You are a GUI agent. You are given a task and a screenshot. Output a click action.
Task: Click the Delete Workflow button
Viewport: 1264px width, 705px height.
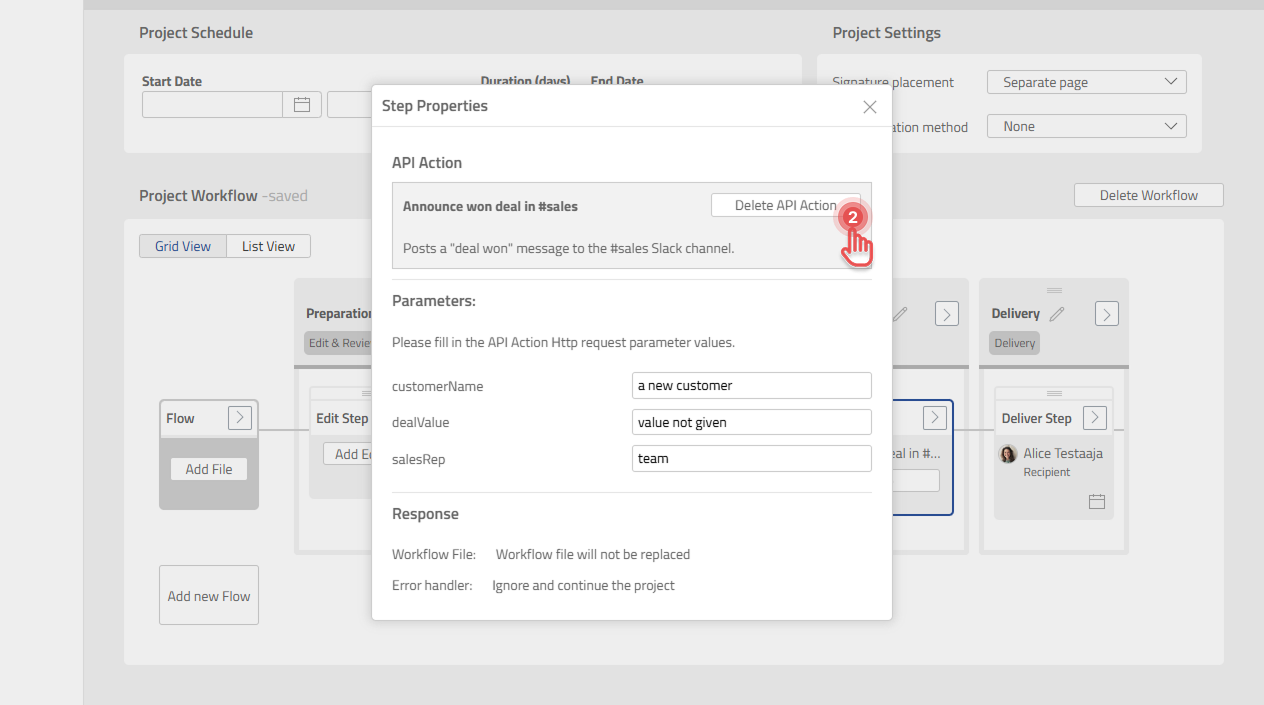[x=1148, y=195]
